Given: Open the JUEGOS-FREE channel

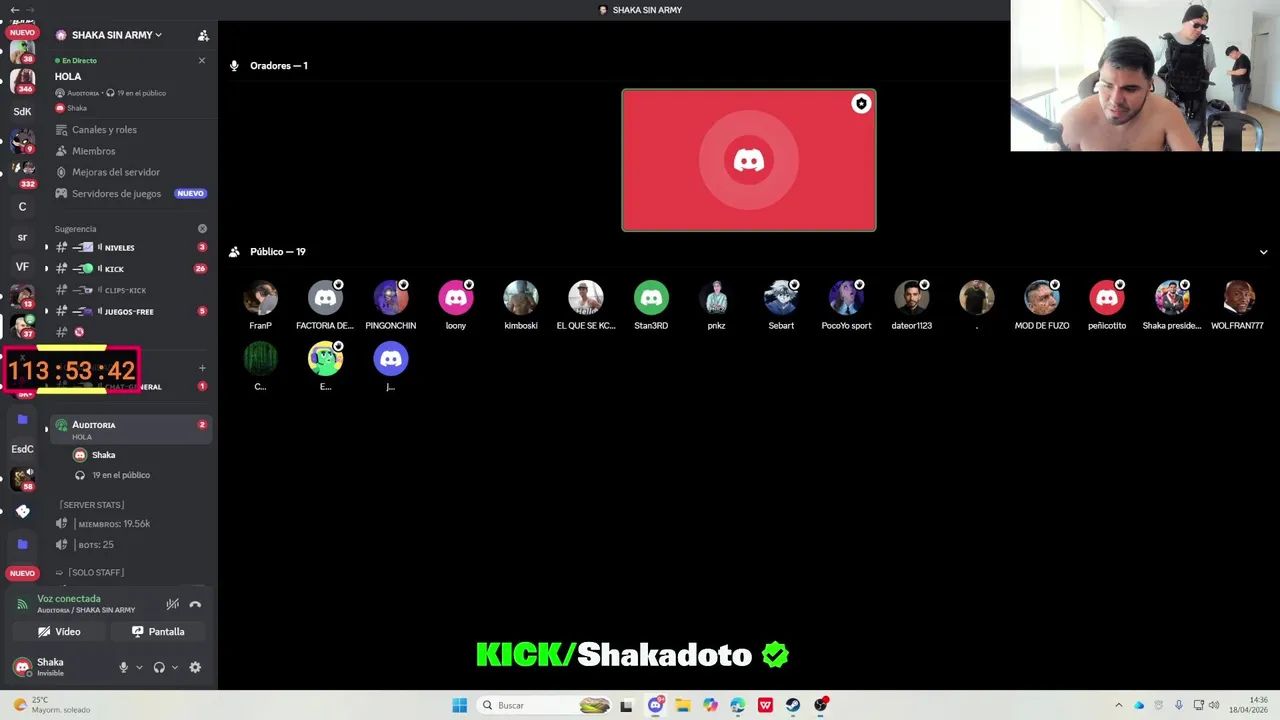Looking at the screenshot, I should [x=130, y=311].
